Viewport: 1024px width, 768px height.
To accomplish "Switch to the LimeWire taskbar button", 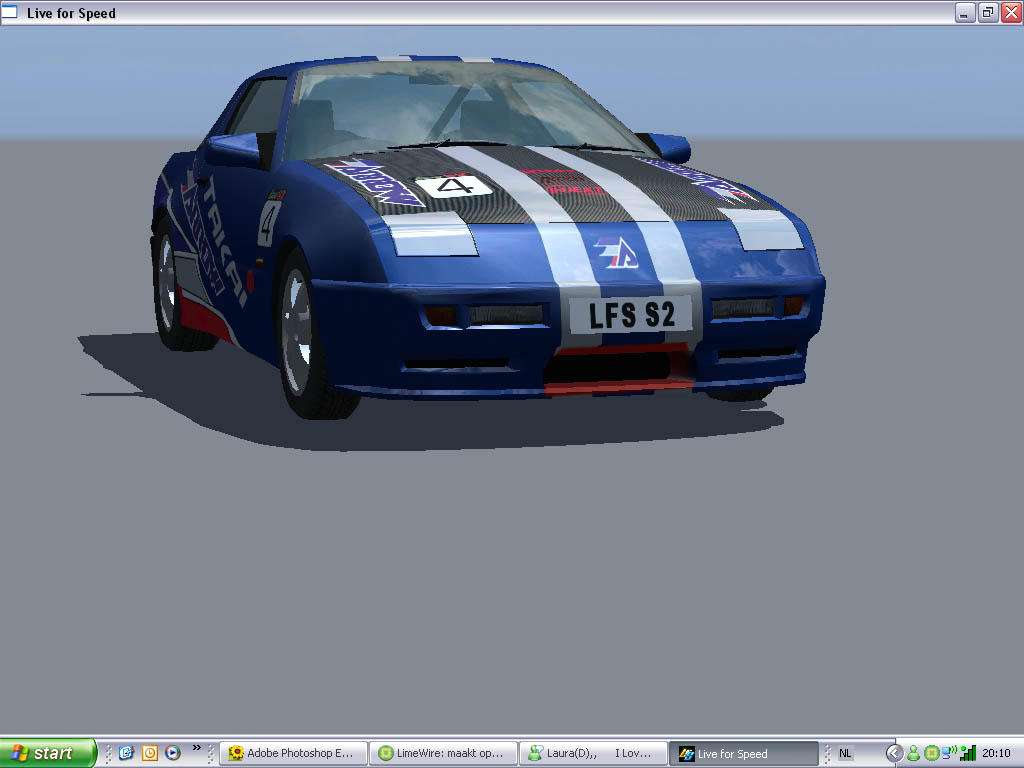I will coord(443,753).
